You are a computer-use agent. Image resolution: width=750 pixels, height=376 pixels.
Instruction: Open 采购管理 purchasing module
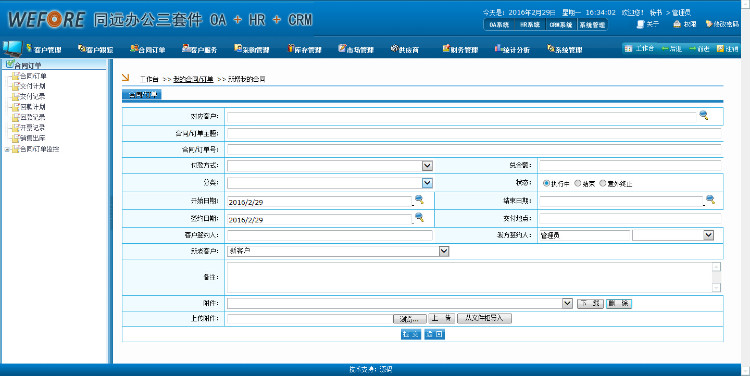(252, 49)
